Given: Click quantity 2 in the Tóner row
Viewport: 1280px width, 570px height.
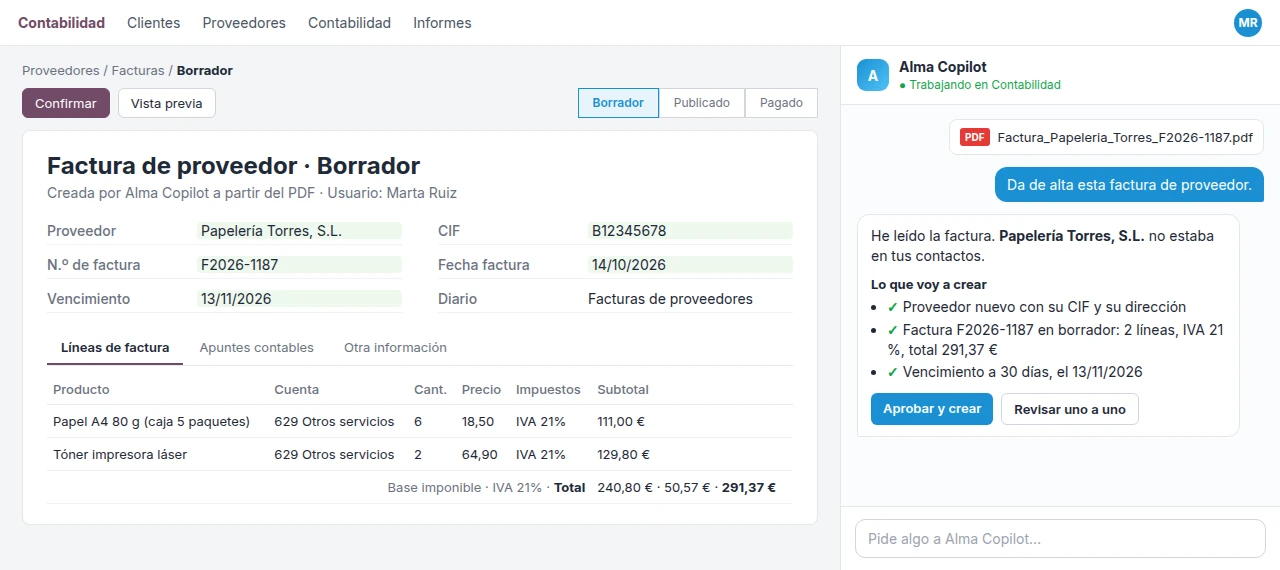Looking at the screenshot, I should [418, 455].
